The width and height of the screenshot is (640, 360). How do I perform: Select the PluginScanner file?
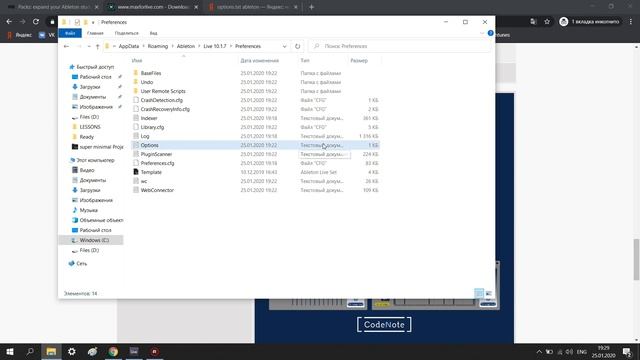click(x=156, y=154)
